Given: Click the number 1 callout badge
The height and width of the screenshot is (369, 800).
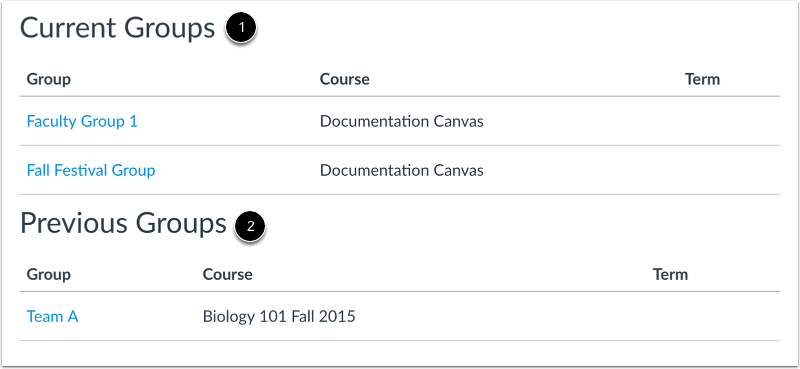Looking at the screenshot, I should point(240,28).
